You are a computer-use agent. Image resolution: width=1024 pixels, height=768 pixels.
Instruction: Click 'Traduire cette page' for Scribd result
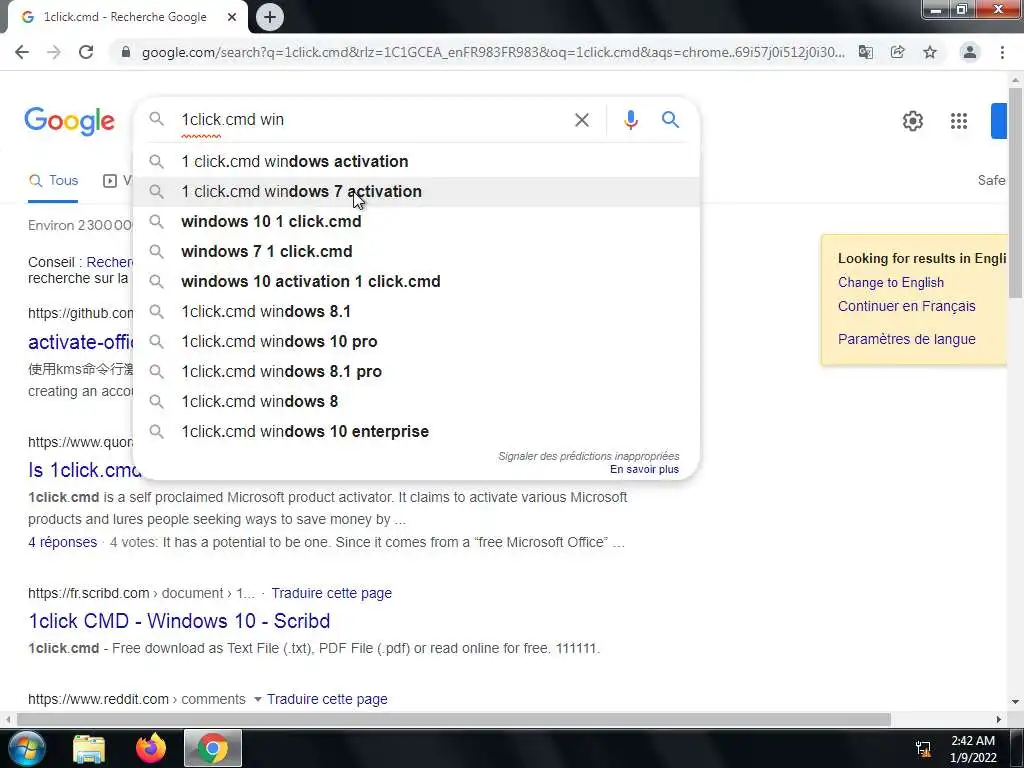(332, 593)
